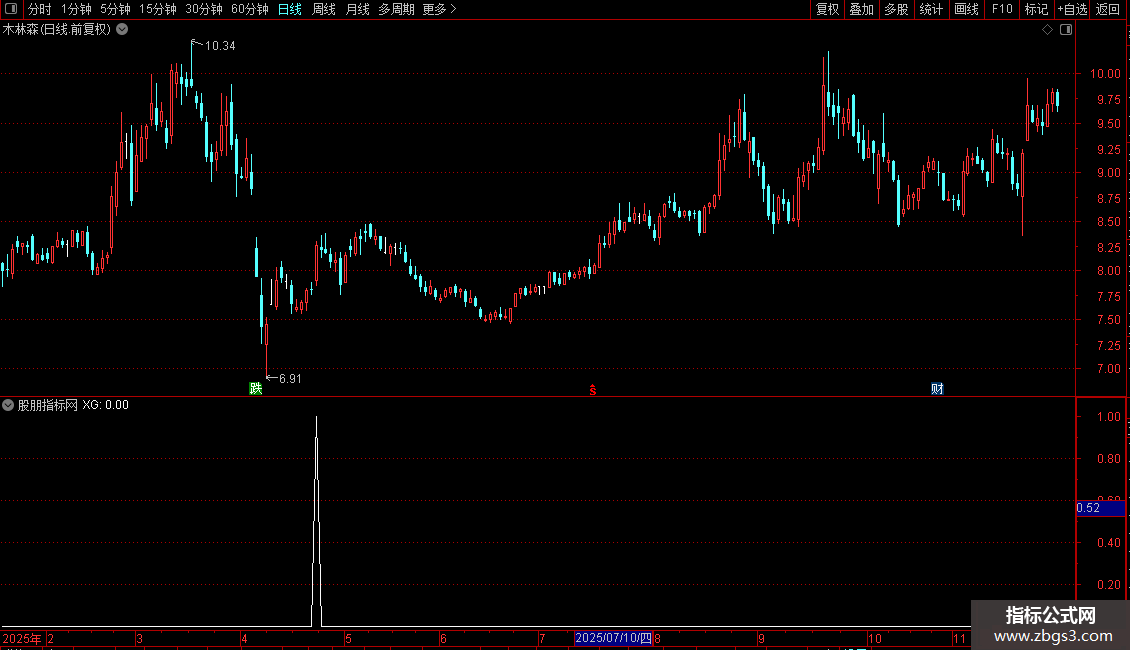
Task: Open F10 company info
Action: pyautogui.click(x=1002, y=9)
